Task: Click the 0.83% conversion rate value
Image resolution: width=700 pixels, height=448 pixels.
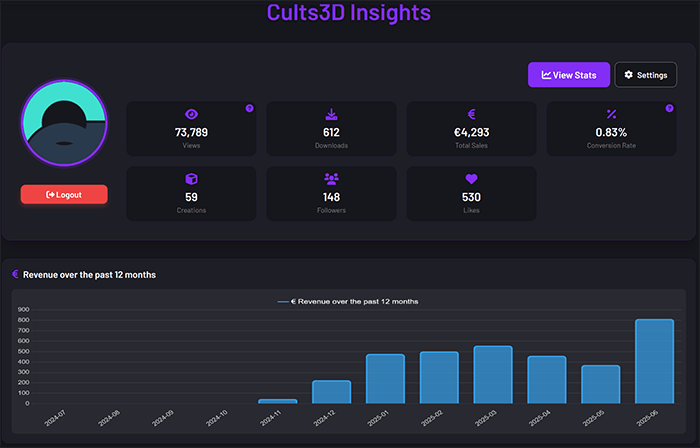Action: (x=612, y=133)
